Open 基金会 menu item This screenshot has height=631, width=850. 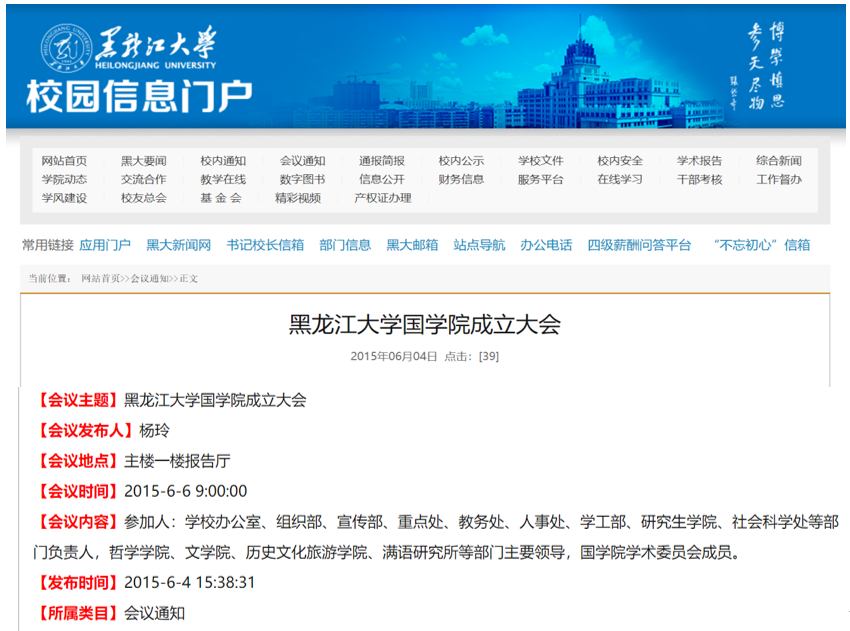(x=221, y=198)
